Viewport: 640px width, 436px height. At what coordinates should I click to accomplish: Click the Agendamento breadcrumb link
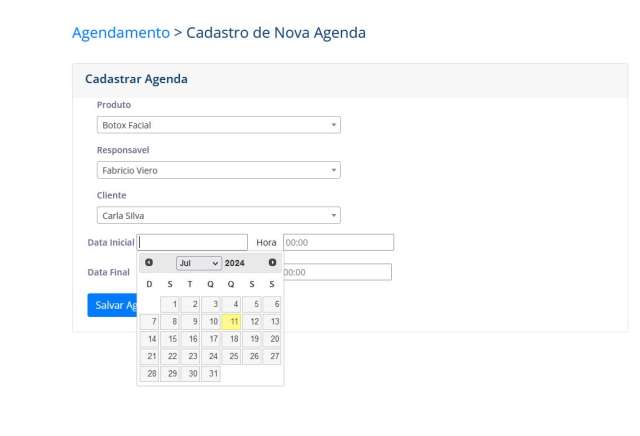pos(121,32)
